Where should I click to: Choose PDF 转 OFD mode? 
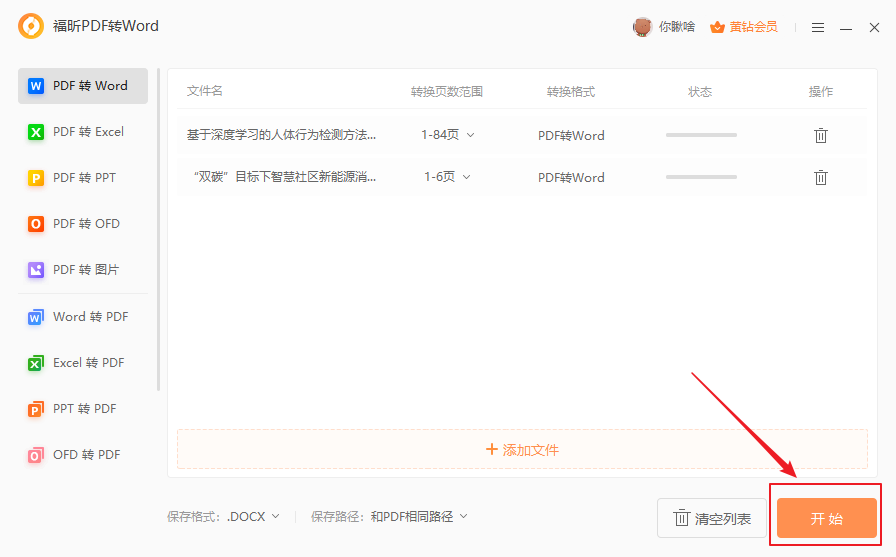click(x=83, y=224)
